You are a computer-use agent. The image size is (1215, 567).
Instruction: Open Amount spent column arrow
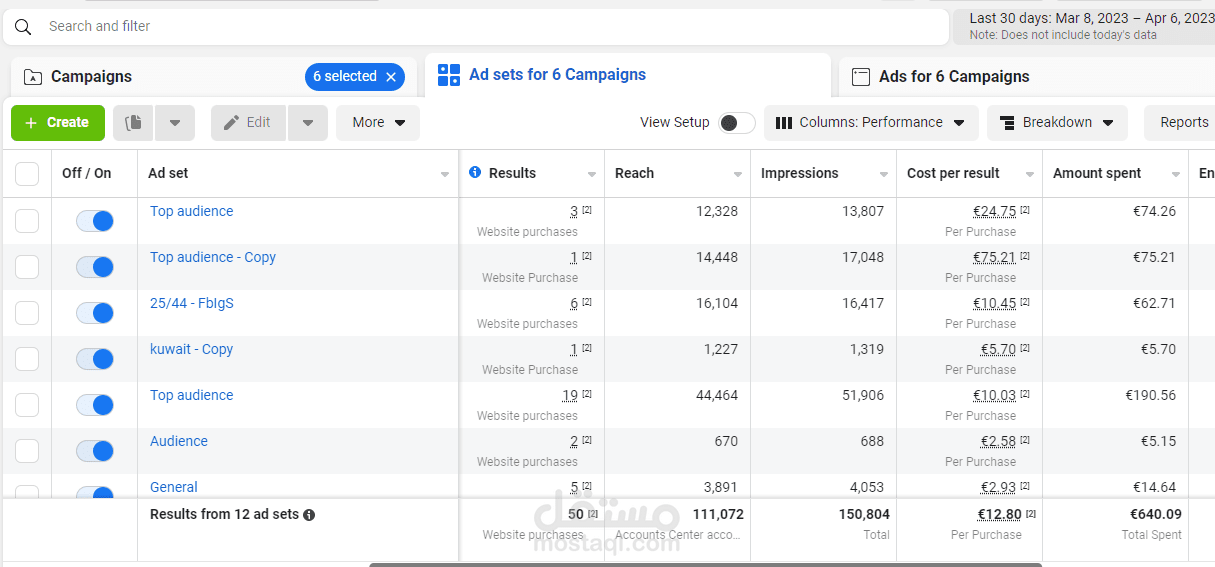(1175, 175)
